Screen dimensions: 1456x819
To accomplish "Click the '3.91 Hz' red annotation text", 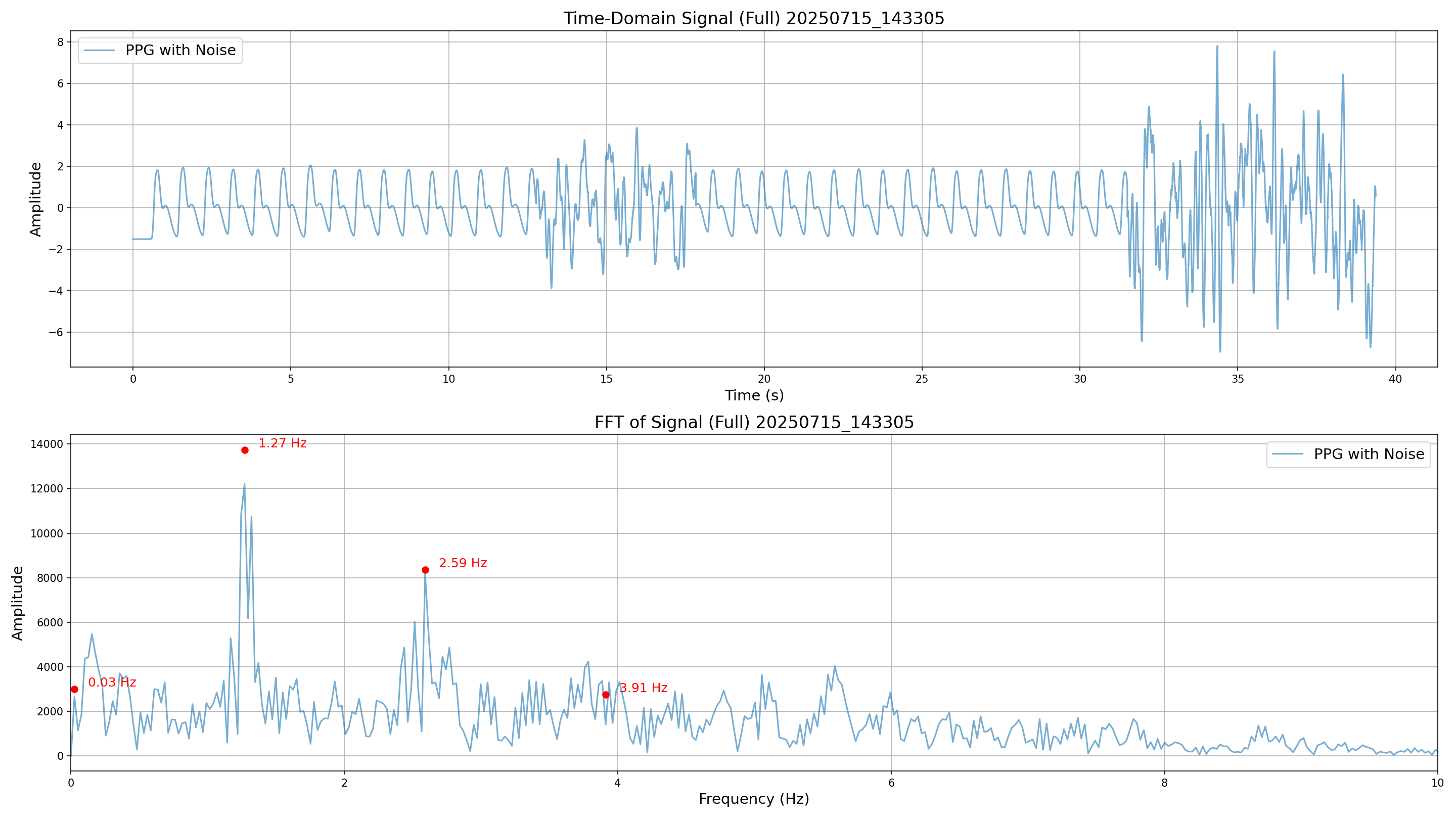I will coord(644,688).
